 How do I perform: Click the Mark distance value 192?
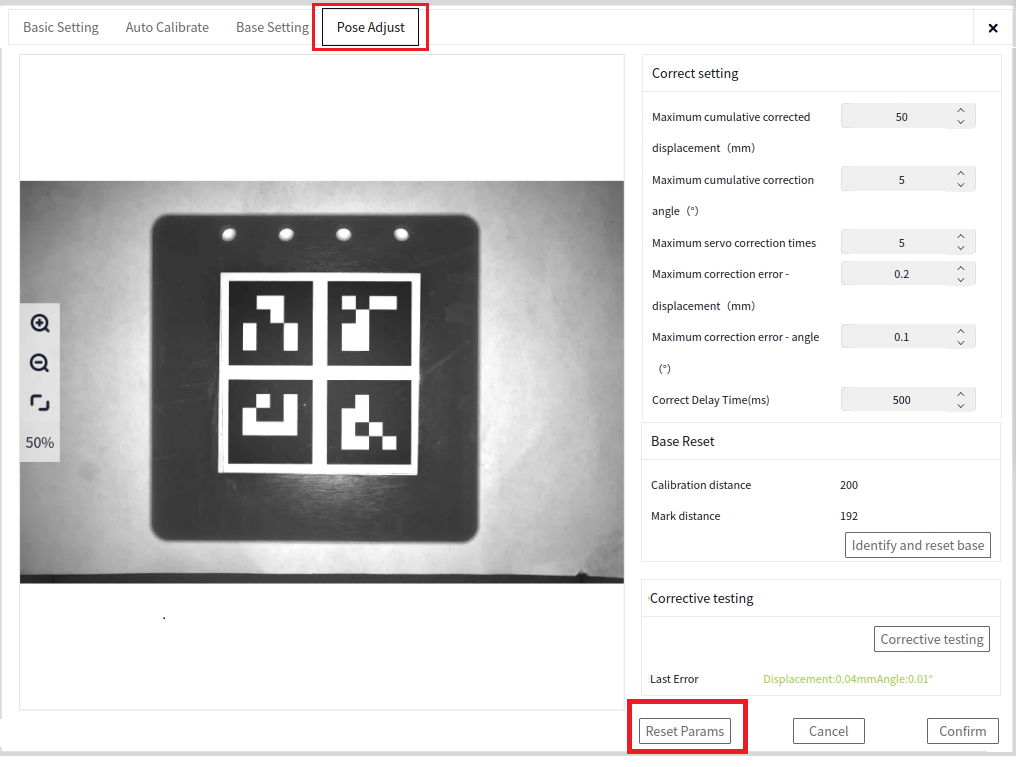[849, 516]
